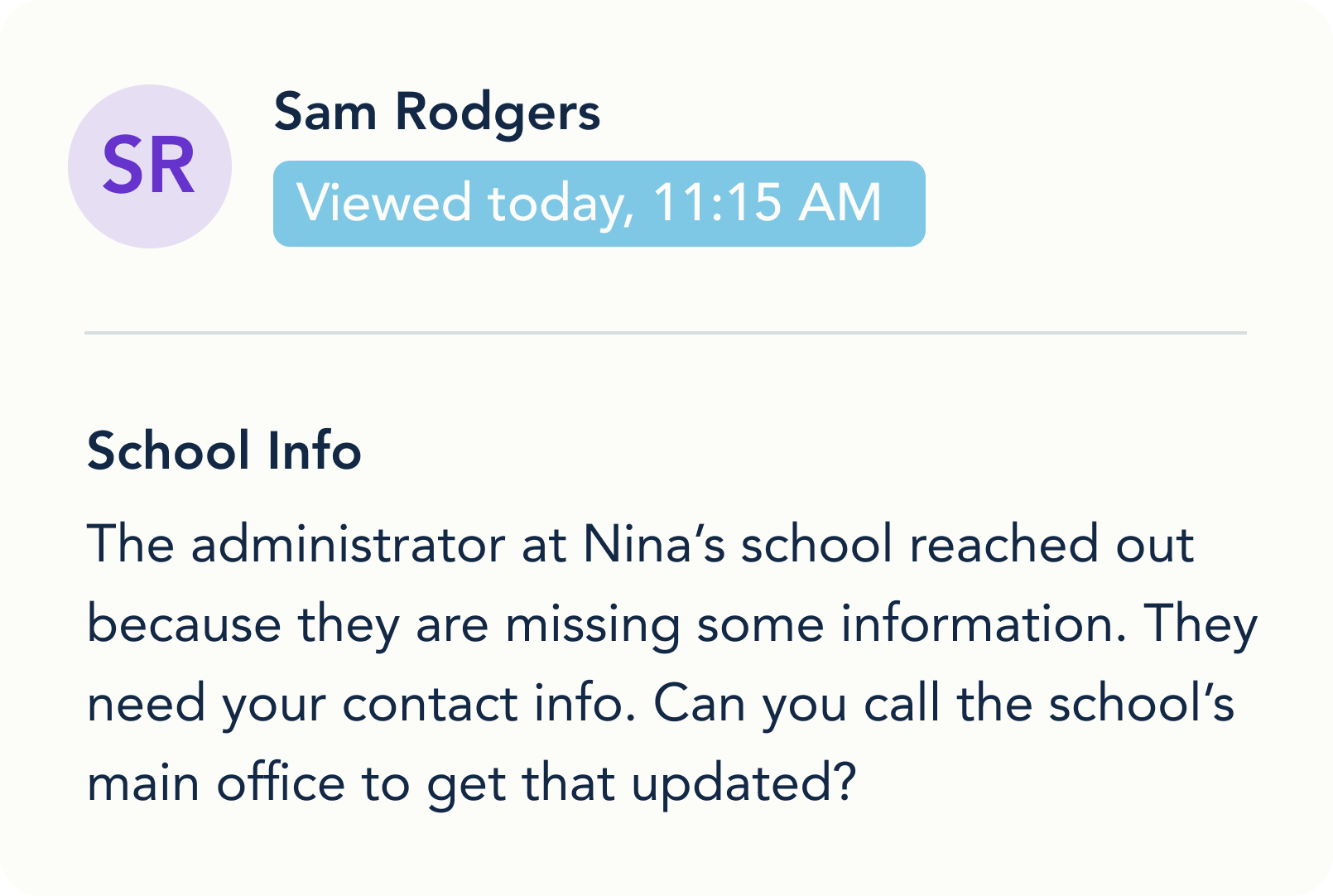Select the 'School Info' message heading
Screen dimensions: 1333x896
224,451
